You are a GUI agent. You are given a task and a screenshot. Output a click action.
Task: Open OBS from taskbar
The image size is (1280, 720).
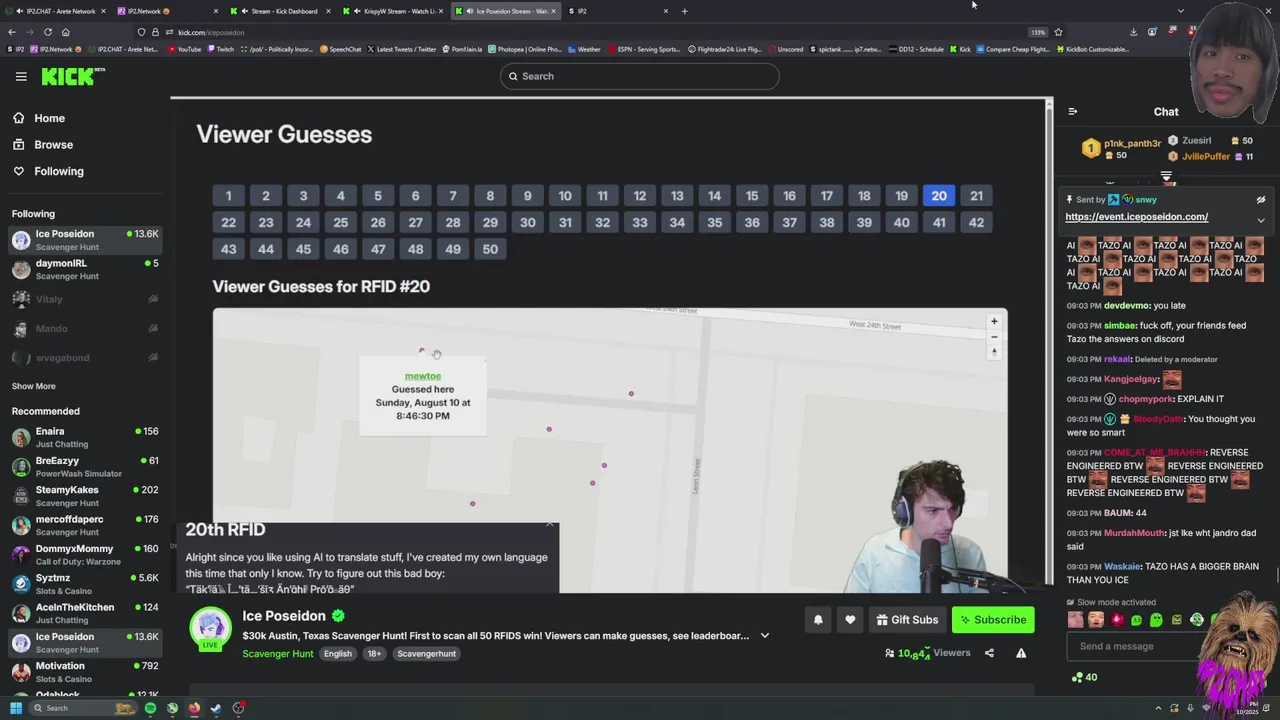[238, 708]
